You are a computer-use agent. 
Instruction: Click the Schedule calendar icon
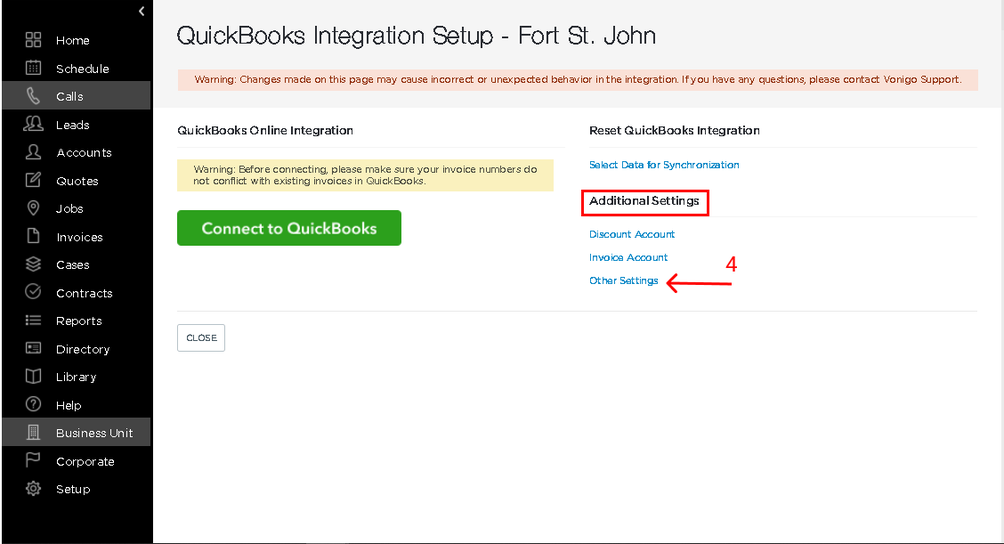(33, 68)
